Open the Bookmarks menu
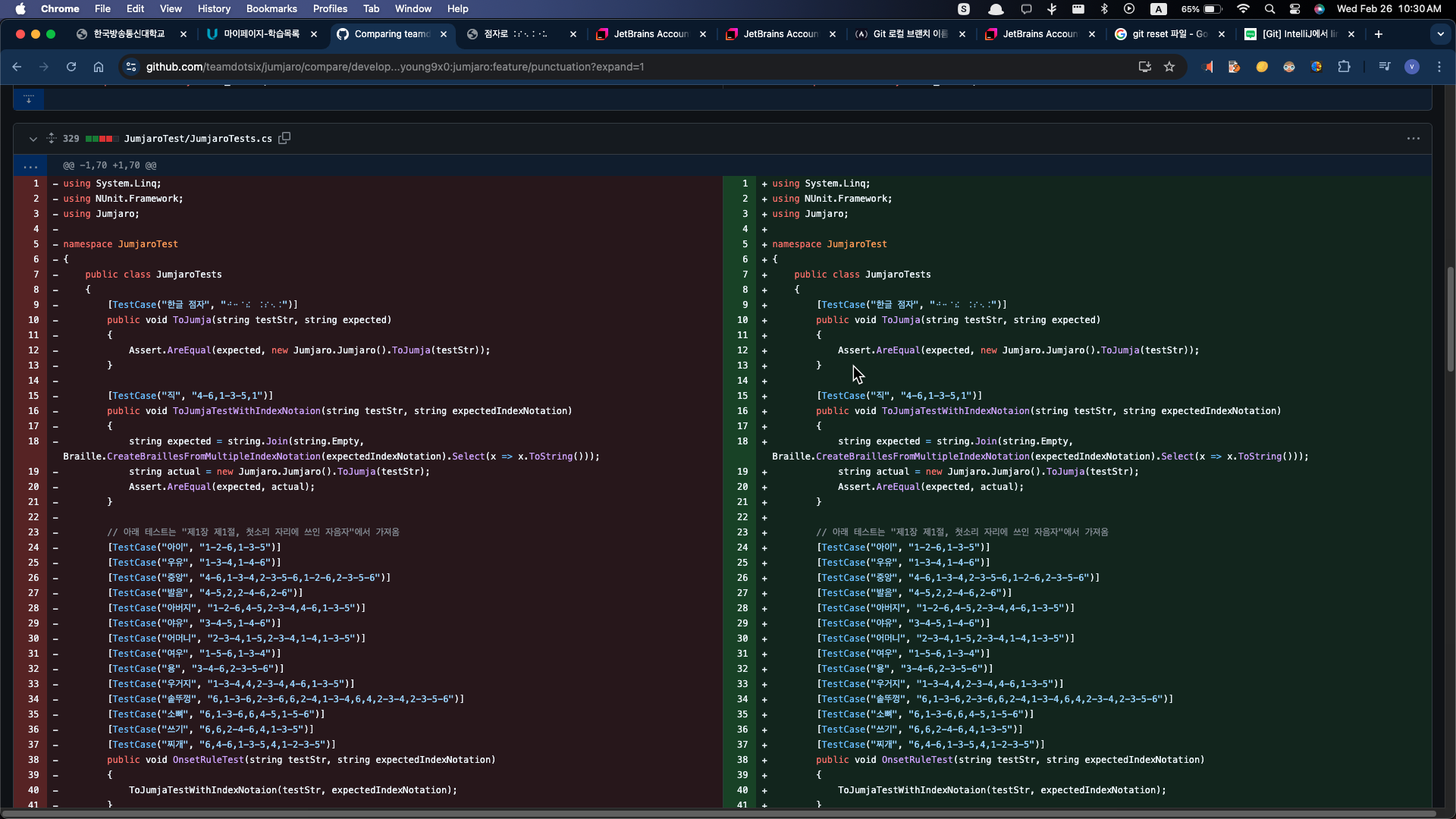 [x=271, y=8]
